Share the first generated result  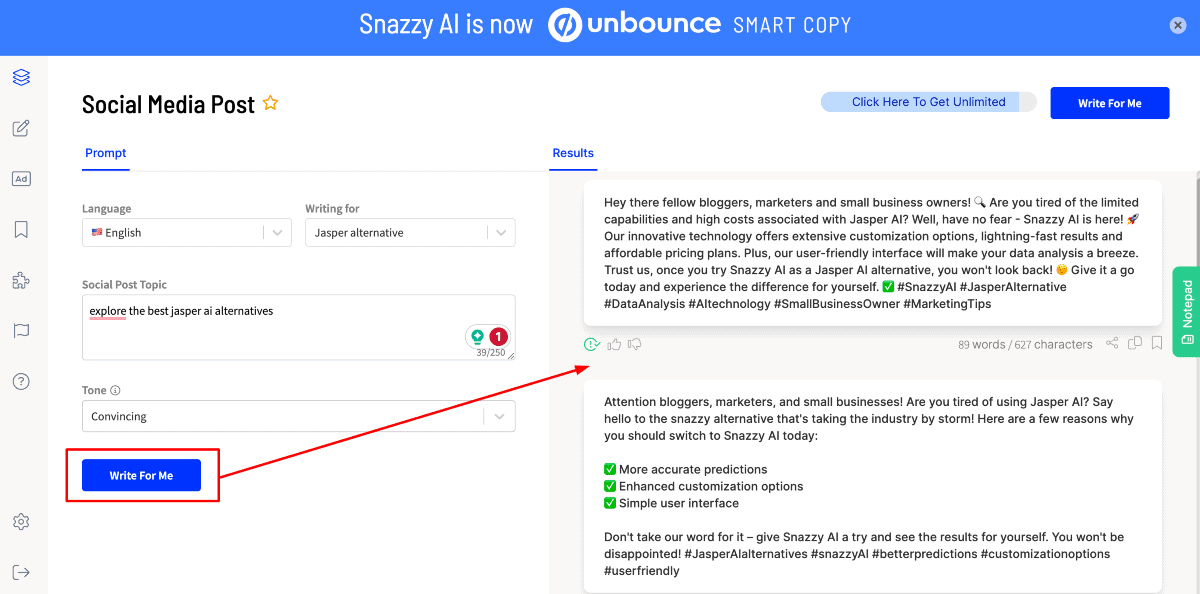click(x=1112, y=344)
